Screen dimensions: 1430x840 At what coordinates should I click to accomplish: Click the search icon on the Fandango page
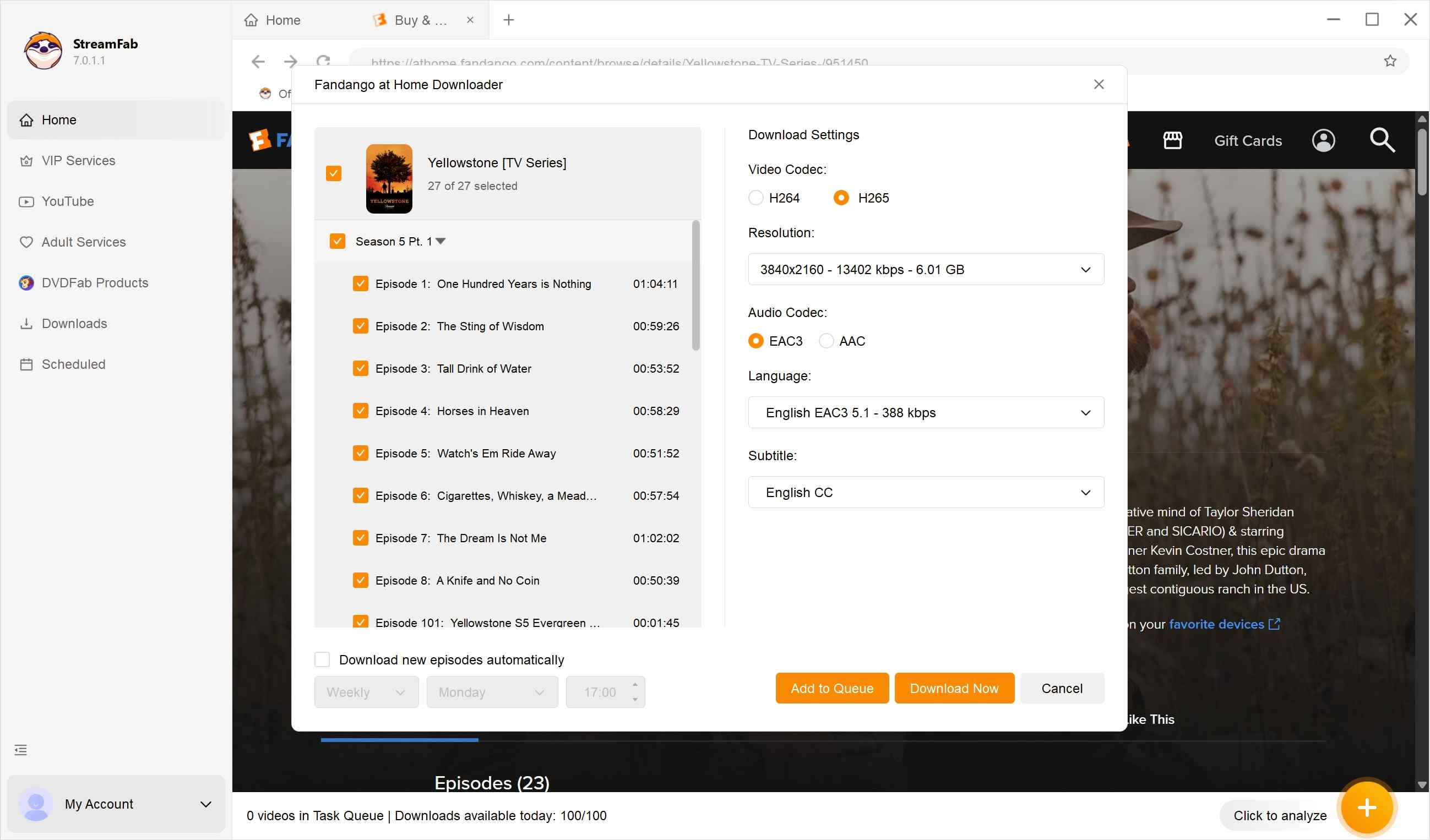coord(1382,141)
